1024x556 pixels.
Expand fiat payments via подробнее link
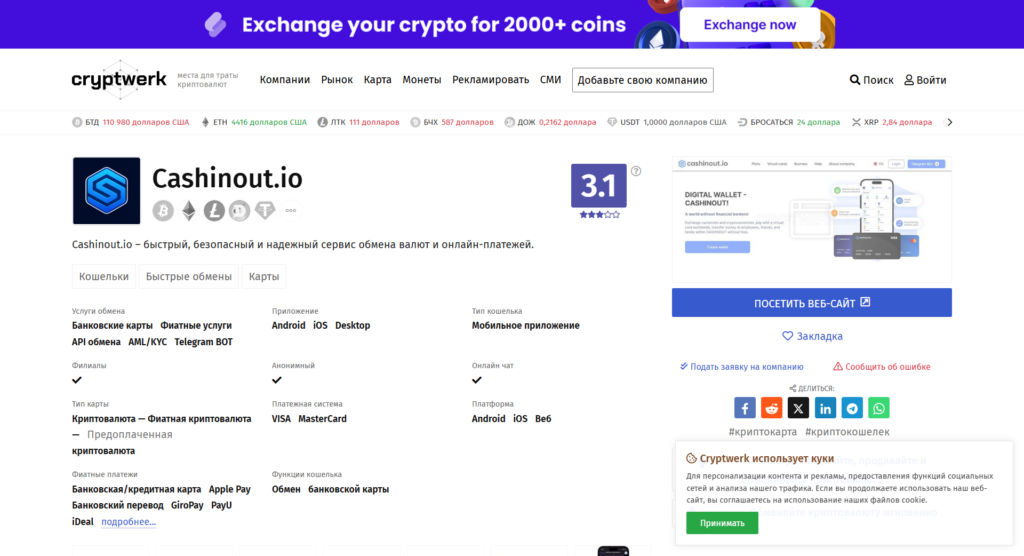[x=129, y=521]
